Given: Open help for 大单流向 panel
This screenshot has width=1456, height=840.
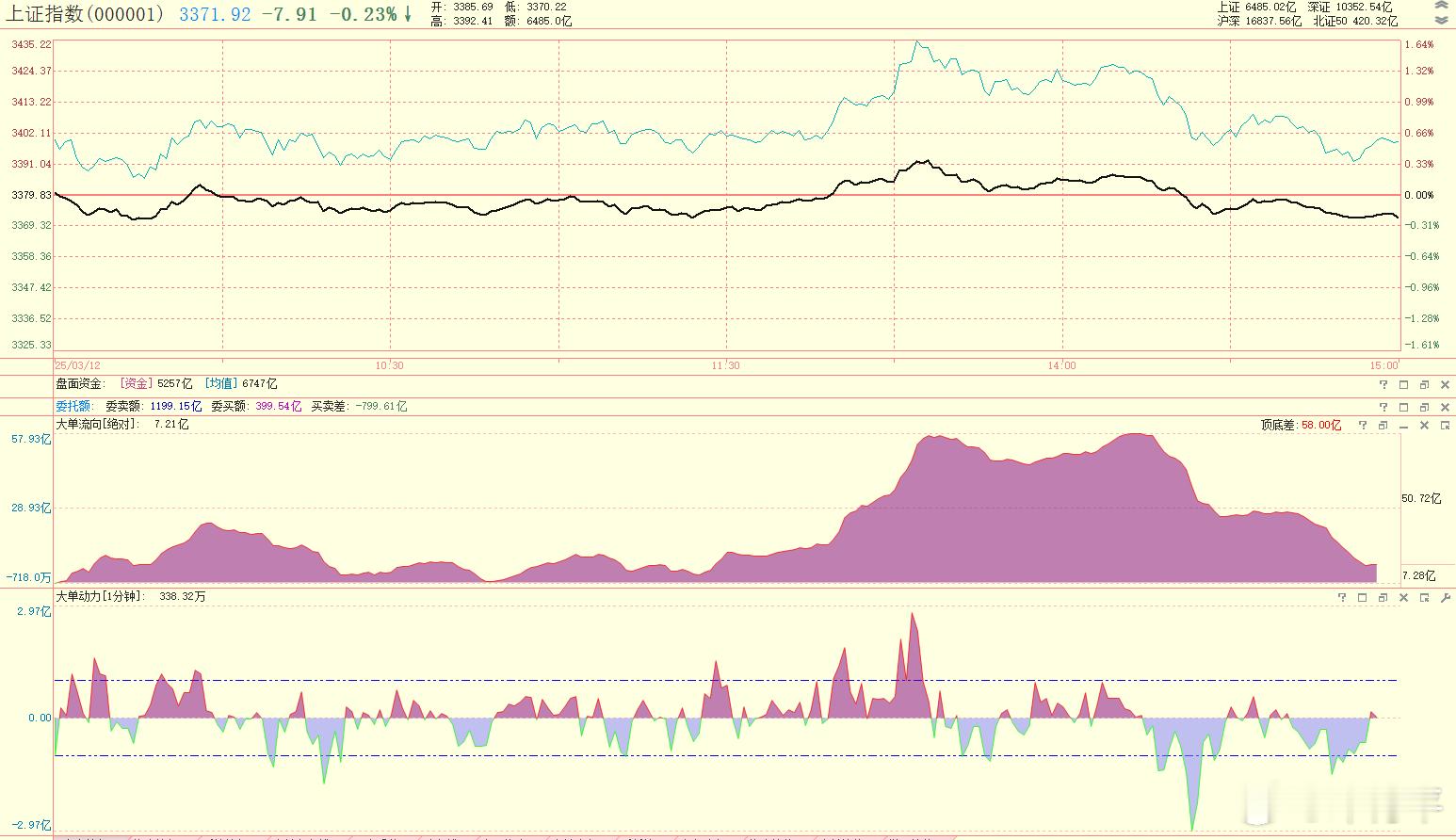Looking at the screenshot, I should [x=1362, y=426].
